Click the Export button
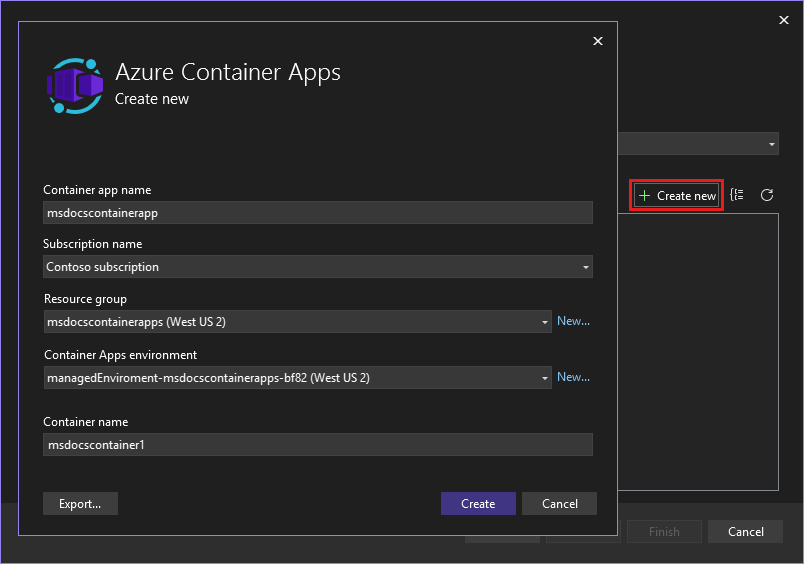The image size is (804, 564). tap(81, 503)
